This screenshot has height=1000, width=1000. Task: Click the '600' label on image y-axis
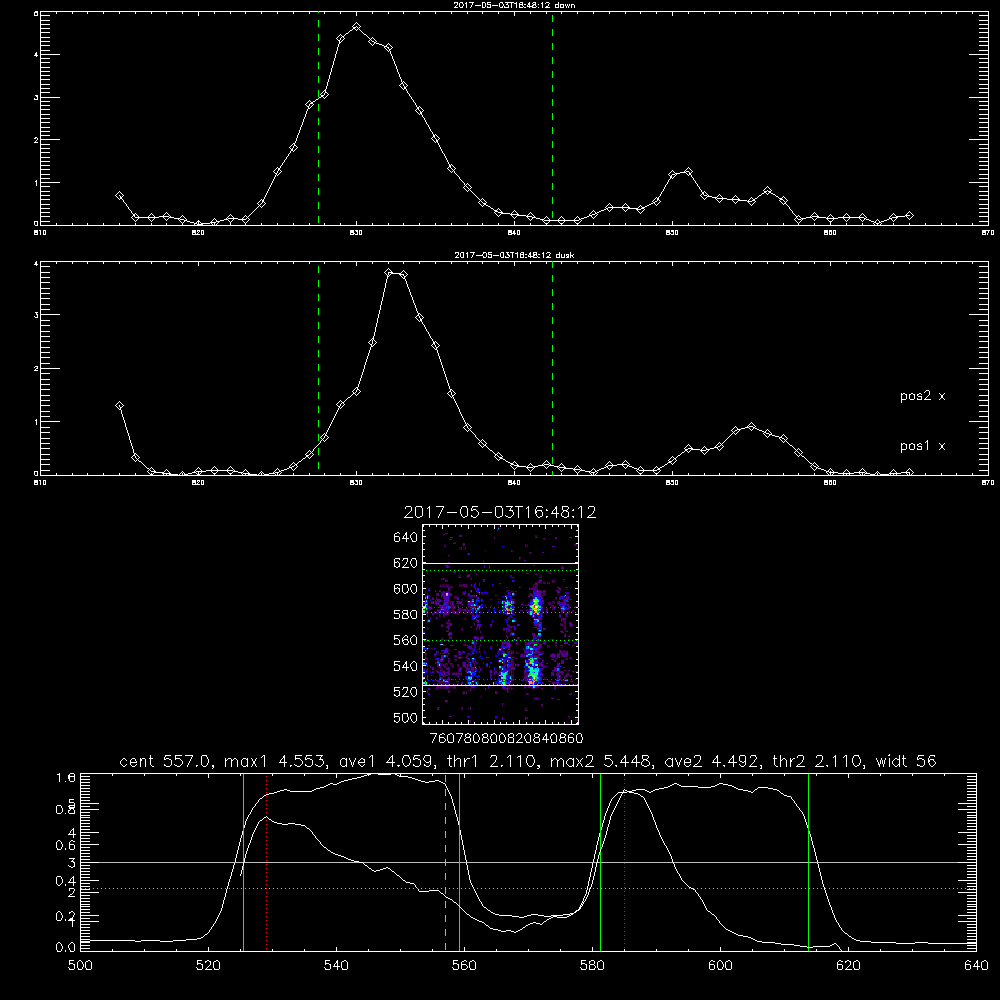[406, 589]
